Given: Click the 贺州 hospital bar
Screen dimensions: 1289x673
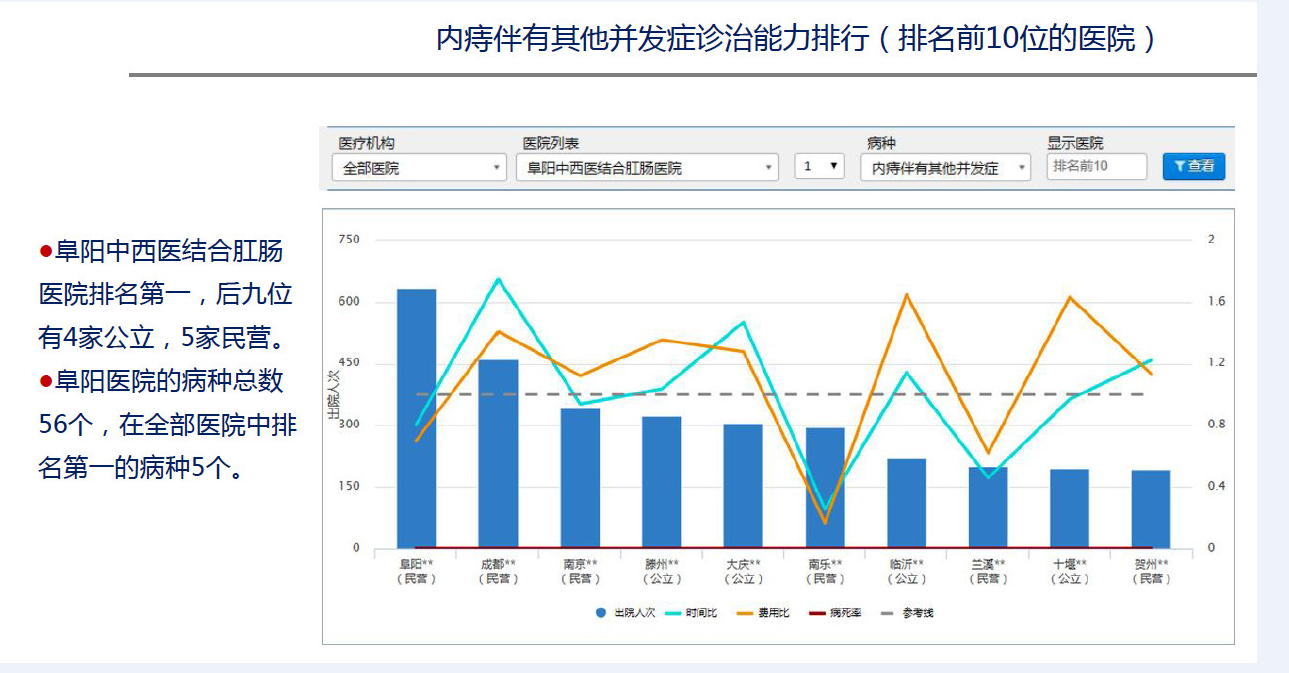Looking at the screenshot, I should coord(1151,509).
